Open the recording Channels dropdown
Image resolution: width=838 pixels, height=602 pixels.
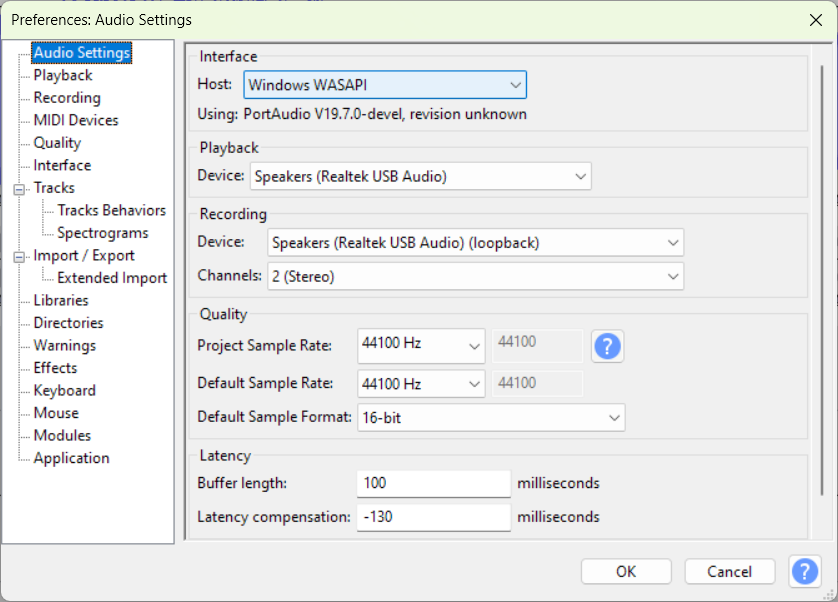click(475, 276)
